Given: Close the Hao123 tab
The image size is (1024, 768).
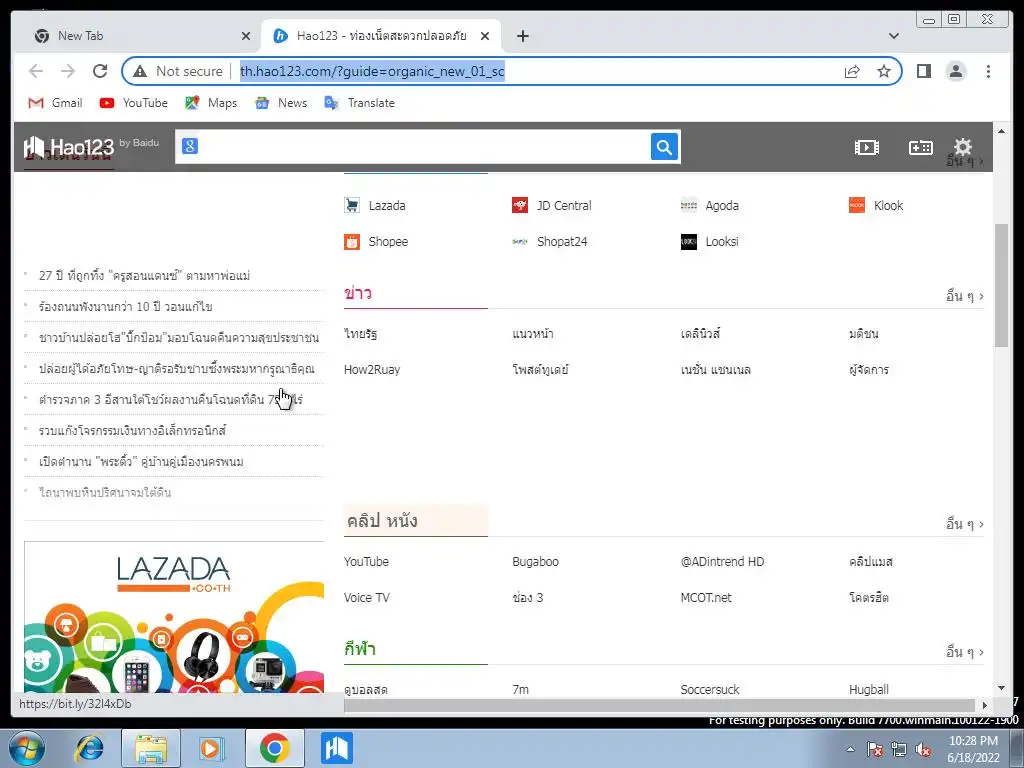Looking at the screenshot, I should tap(485, 36).
